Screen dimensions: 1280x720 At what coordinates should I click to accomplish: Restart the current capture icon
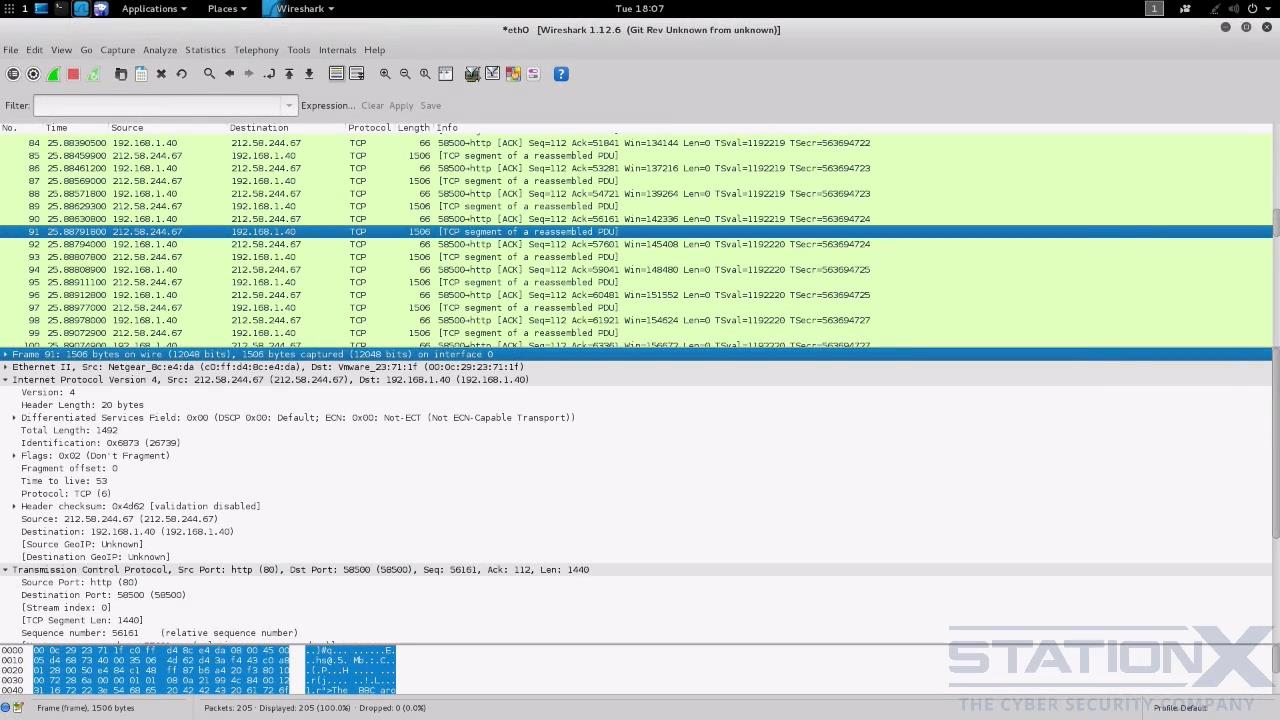(93, 74)
